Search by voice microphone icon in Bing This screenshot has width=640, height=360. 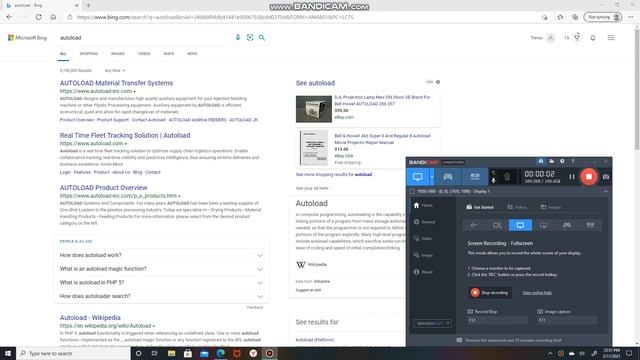point(238,38)
